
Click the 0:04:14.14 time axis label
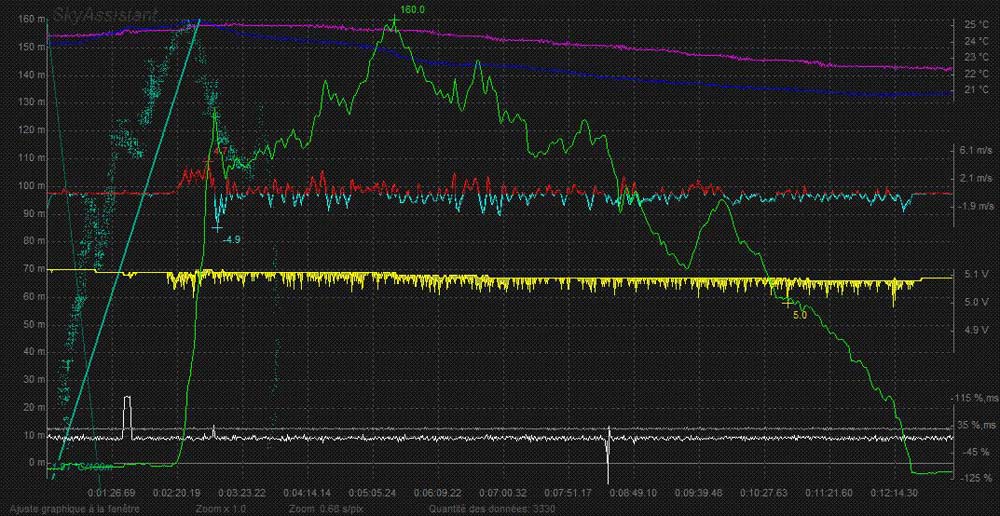(307, 493)
